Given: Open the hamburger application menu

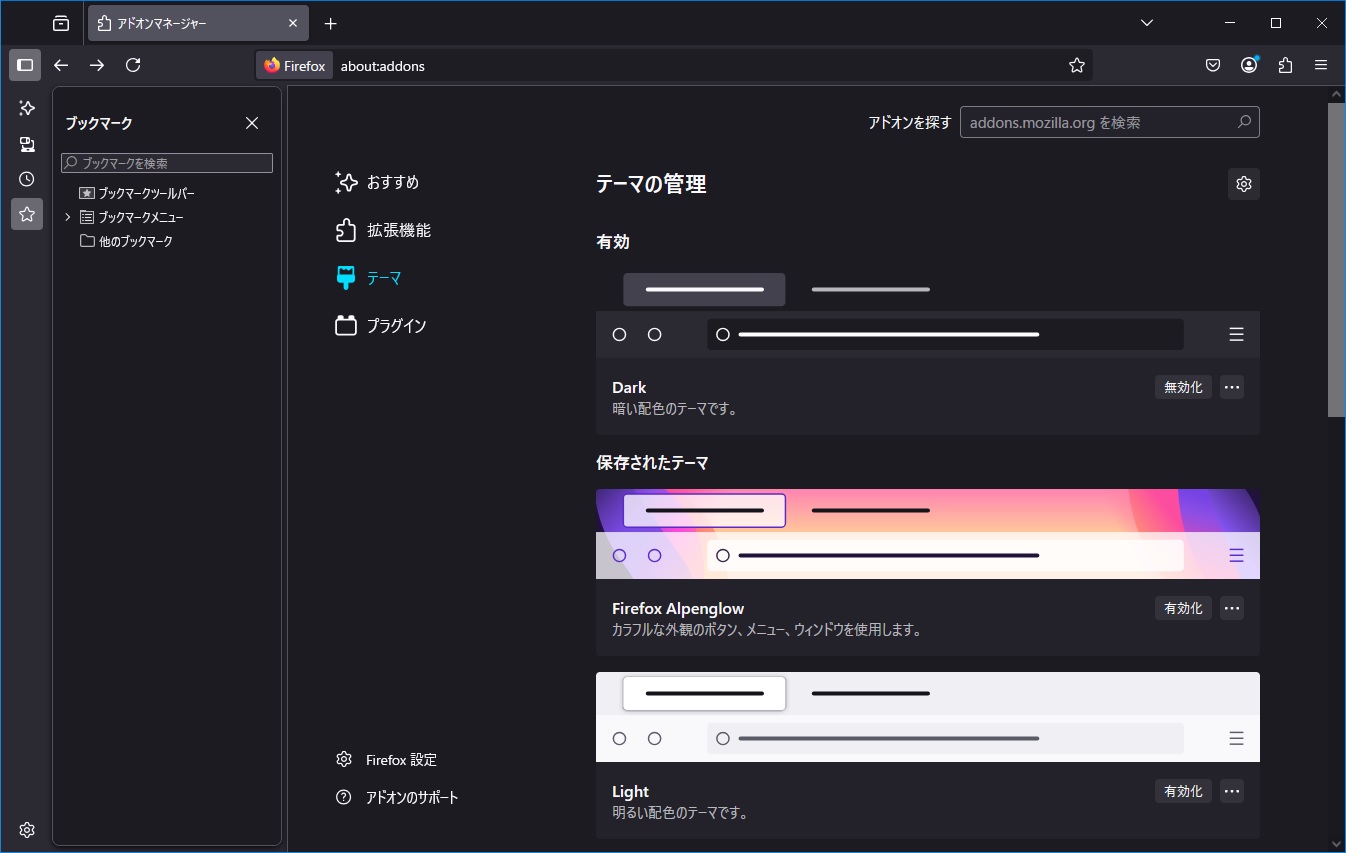Looking at the screenshot, I should pos(1321,65).
